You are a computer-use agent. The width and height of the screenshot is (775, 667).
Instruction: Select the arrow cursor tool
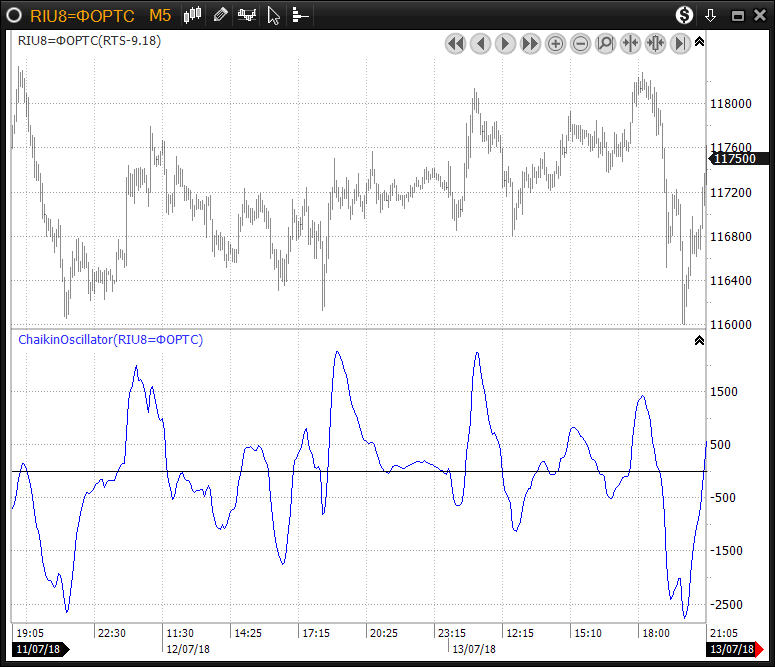[274, 15]
